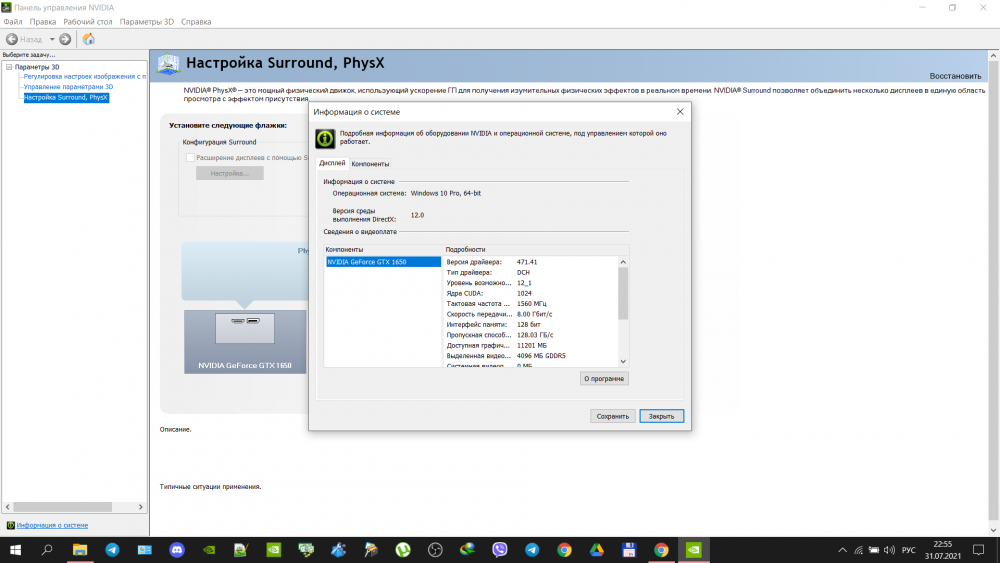Viewport: 1000px width, 563px height.
Task: Select NVIDIA GeForce GTX 1650 in components list
Action: click(383, 262)
